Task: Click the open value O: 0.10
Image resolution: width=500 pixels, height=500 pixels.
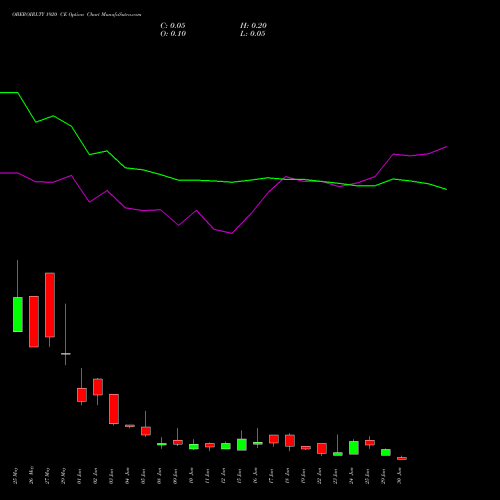Action: coord(173,34)
